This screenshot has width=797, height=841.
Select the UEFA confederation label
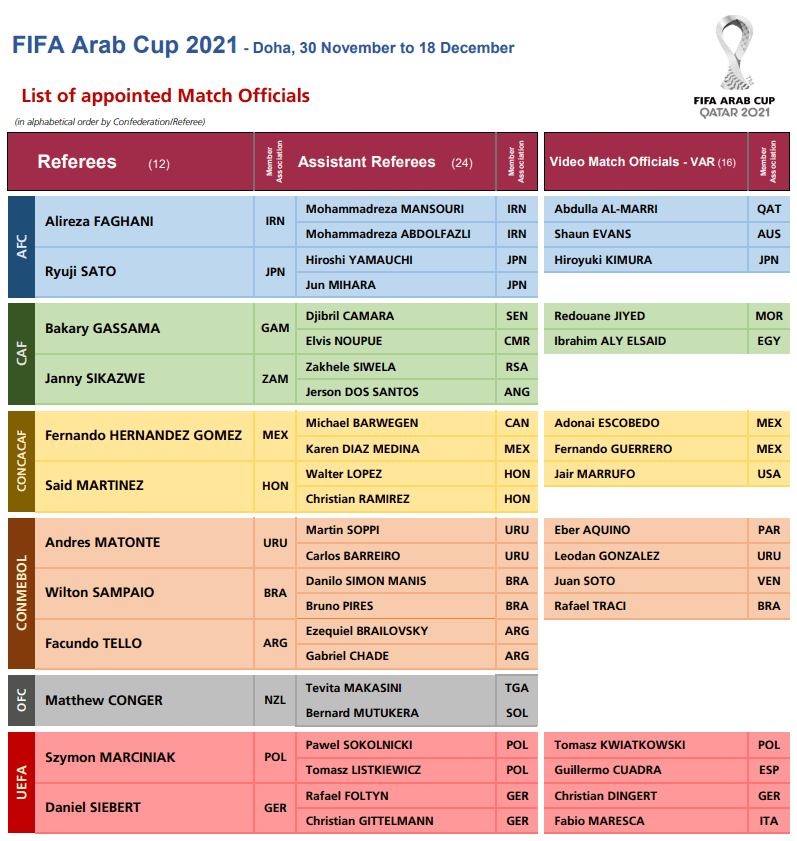21,782
